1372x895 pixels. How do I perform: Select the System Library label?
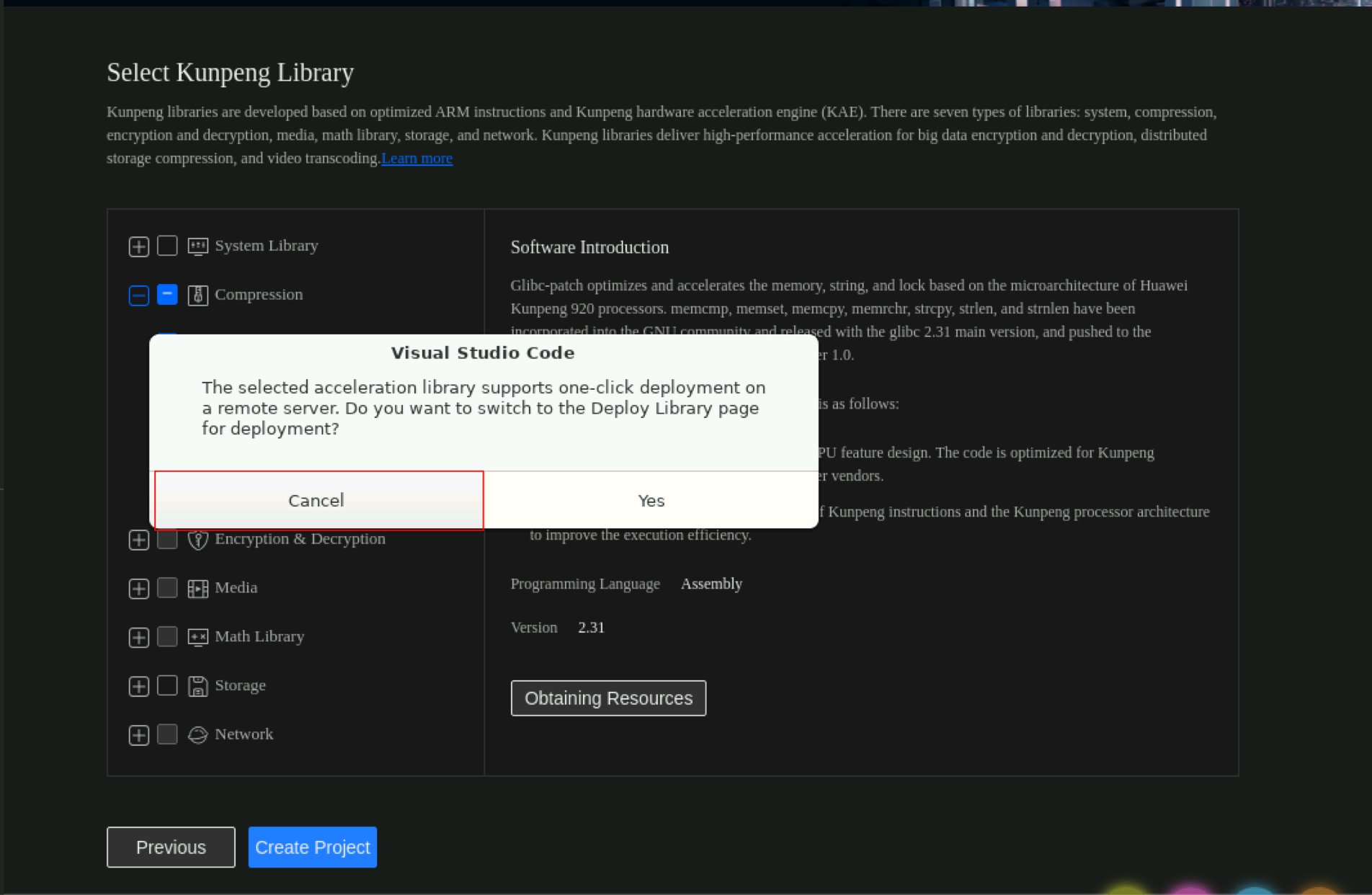[267, 246]
